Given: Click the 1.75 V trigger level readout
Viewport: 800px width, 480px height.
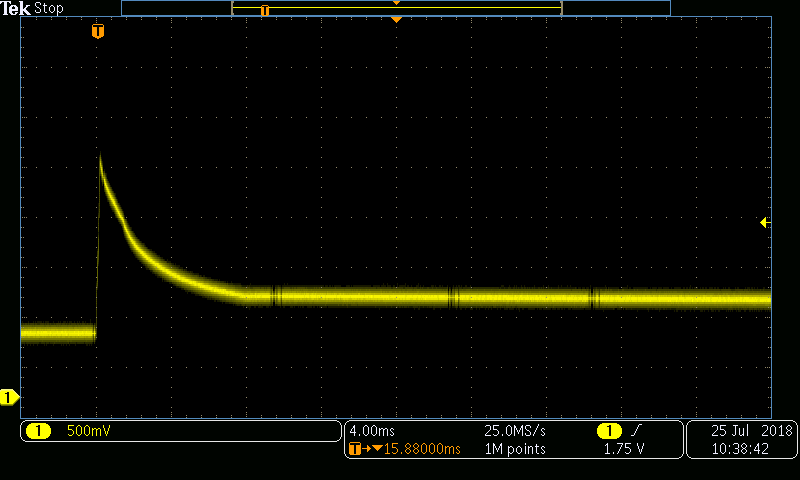Looking at the screenshot, I should coord(625,449).
